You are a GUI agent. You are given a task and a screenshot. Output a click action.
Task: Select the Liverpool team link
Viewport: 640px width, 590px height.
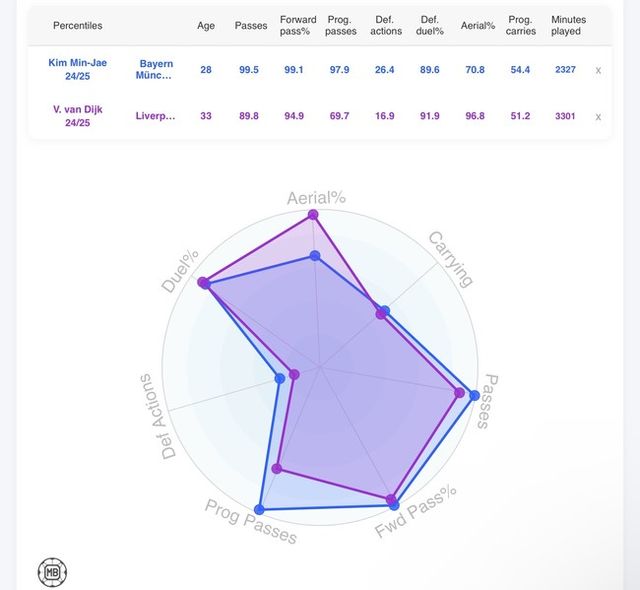click(x=155, y=116)
